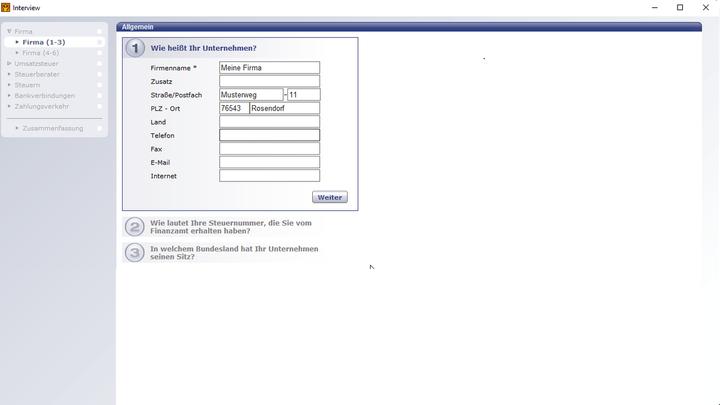Image resolution: width=720 pixels, height=405 pixels.
Task: Click the Wie heißt Ihr Unternehmen heading
Action: pyautogui.click(x=203, y=48)
